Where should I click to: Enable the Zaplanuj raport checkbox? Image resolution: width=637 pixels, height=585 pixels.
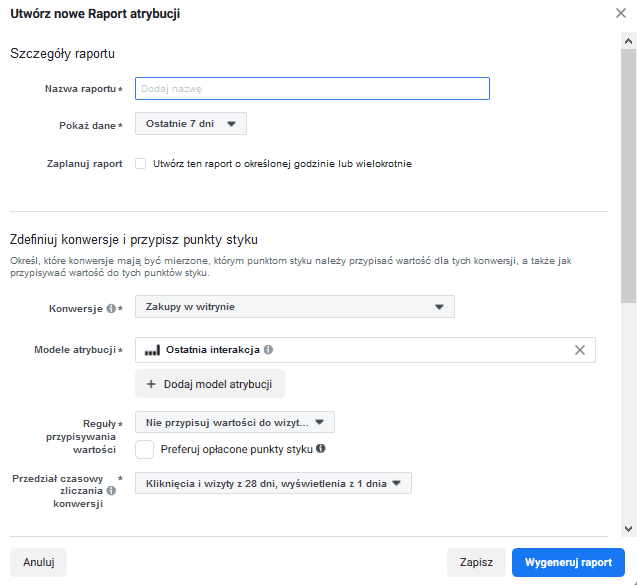(141, 164)
